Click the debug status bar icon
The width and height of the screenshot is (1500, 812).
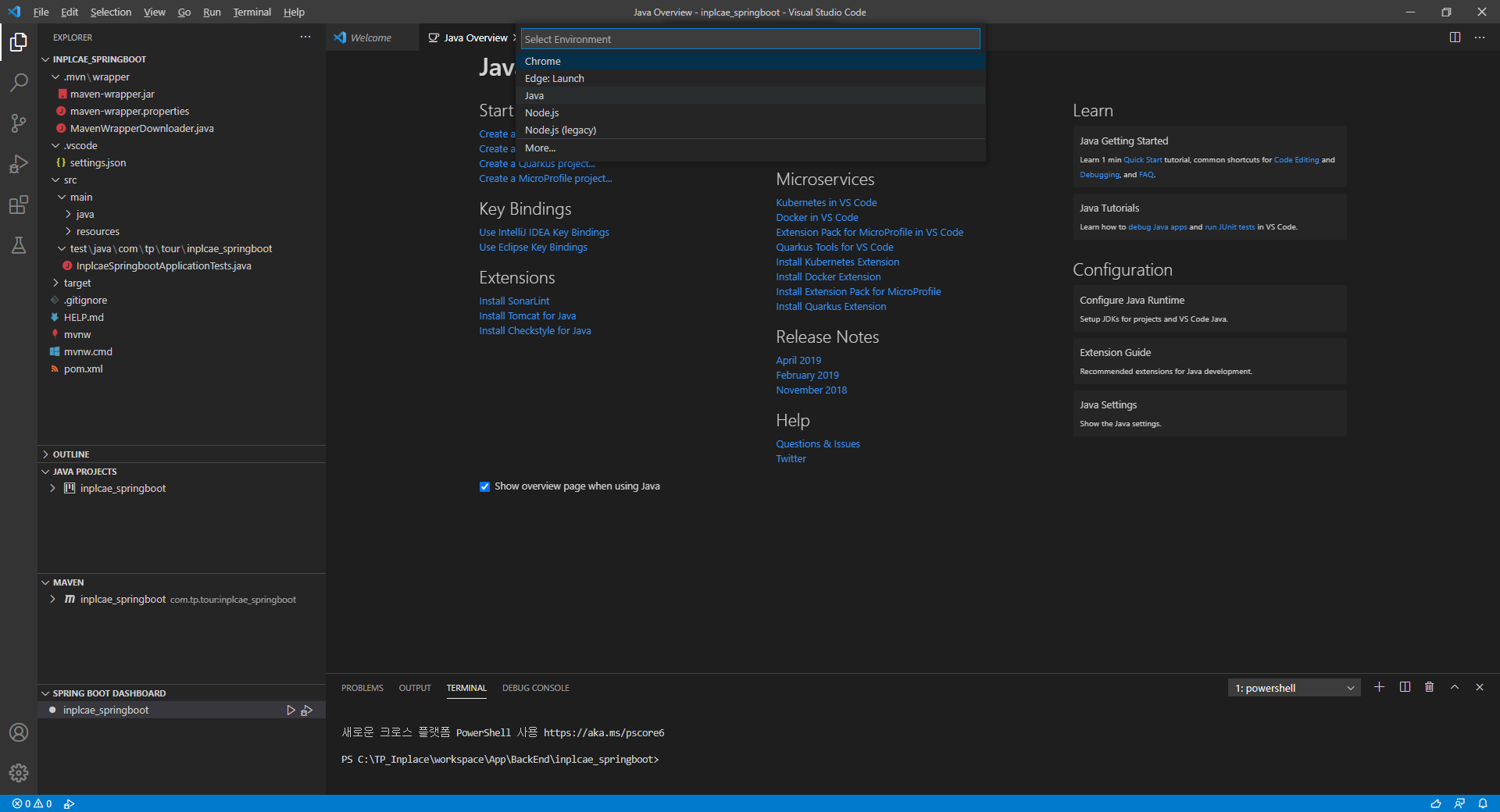tap(70, 803)
